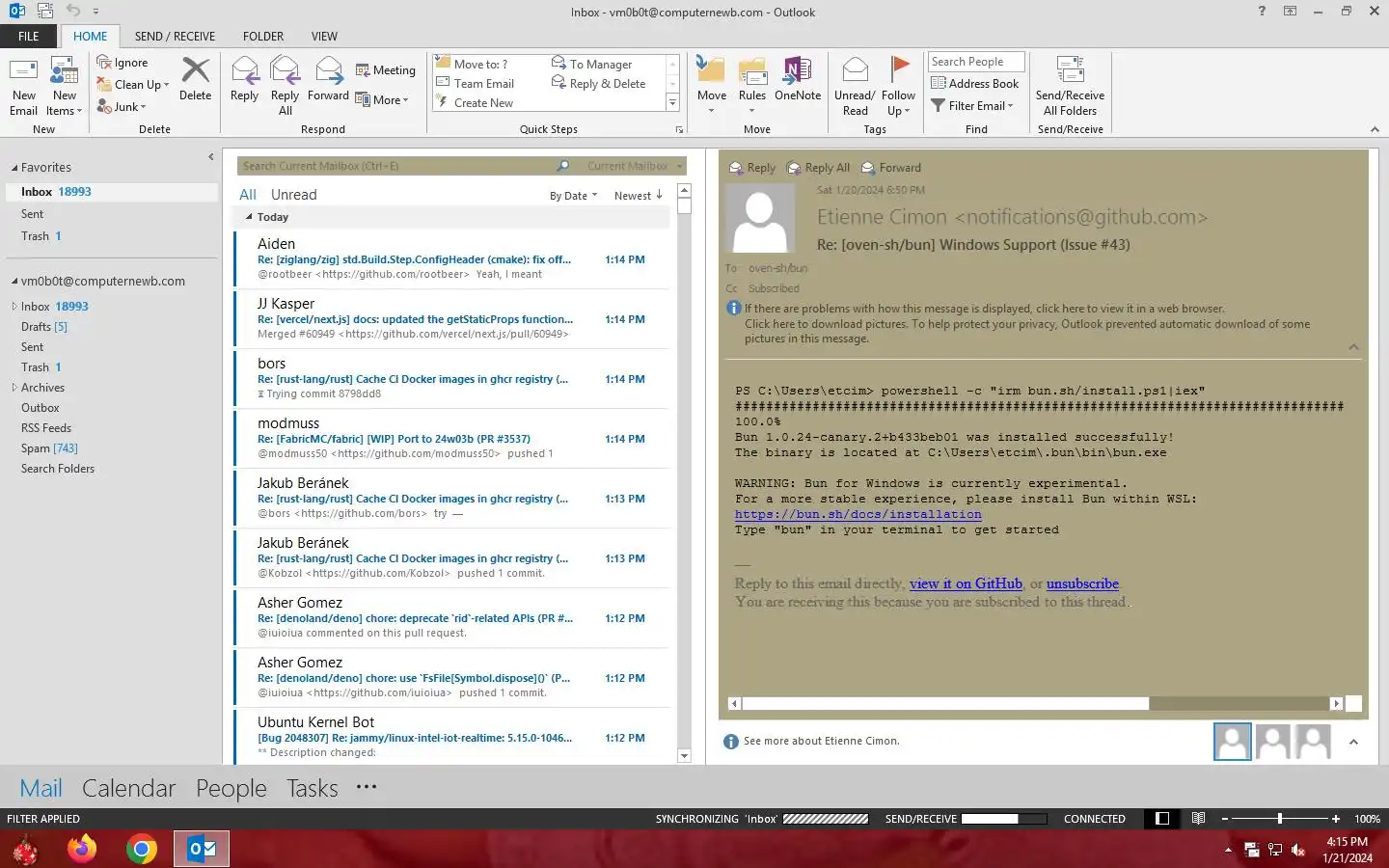This screenshot has width=1389, height=868.
Task: Click the Ignore conversation button
Action: coord(123,63)
